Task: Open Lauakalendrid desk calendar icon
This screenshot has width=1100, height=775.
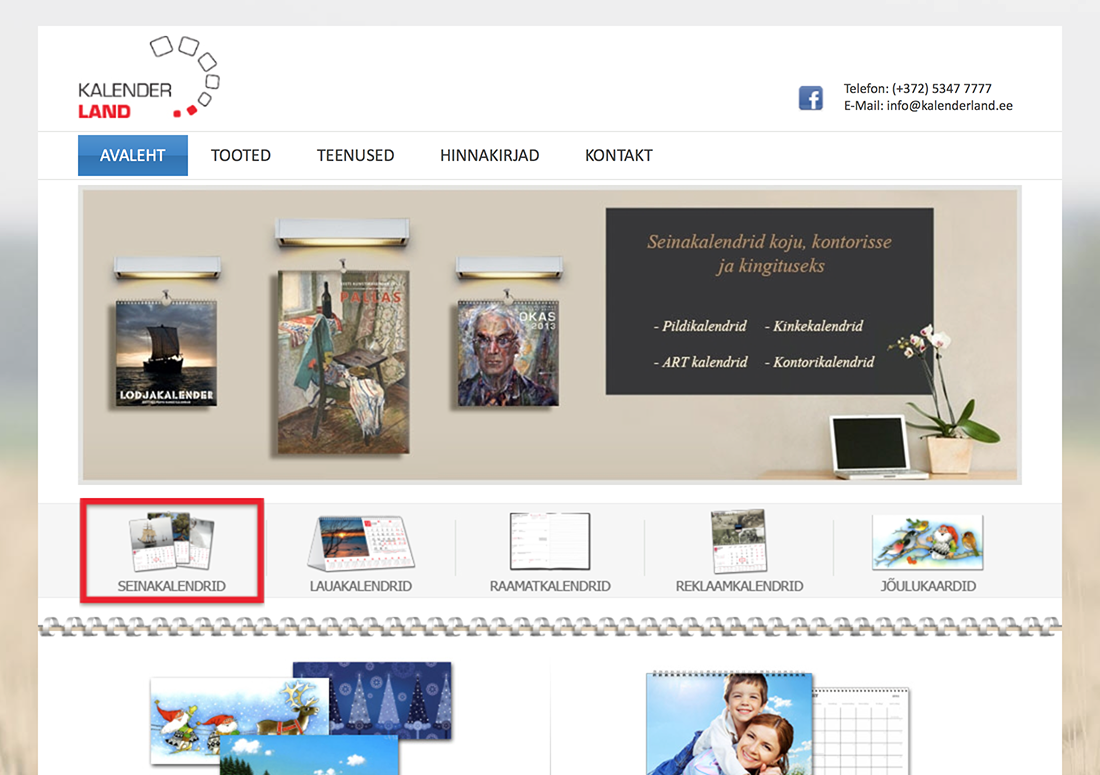Action: pyautogui.click(x=359, y=544)
